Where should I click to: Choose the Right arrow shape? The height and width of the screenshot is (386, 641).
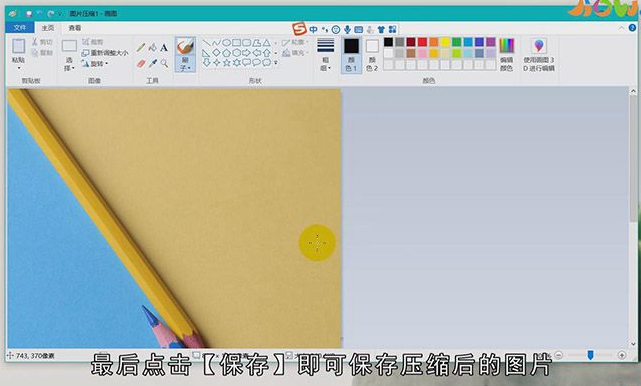pyautogui.click(x=246, y=53)
